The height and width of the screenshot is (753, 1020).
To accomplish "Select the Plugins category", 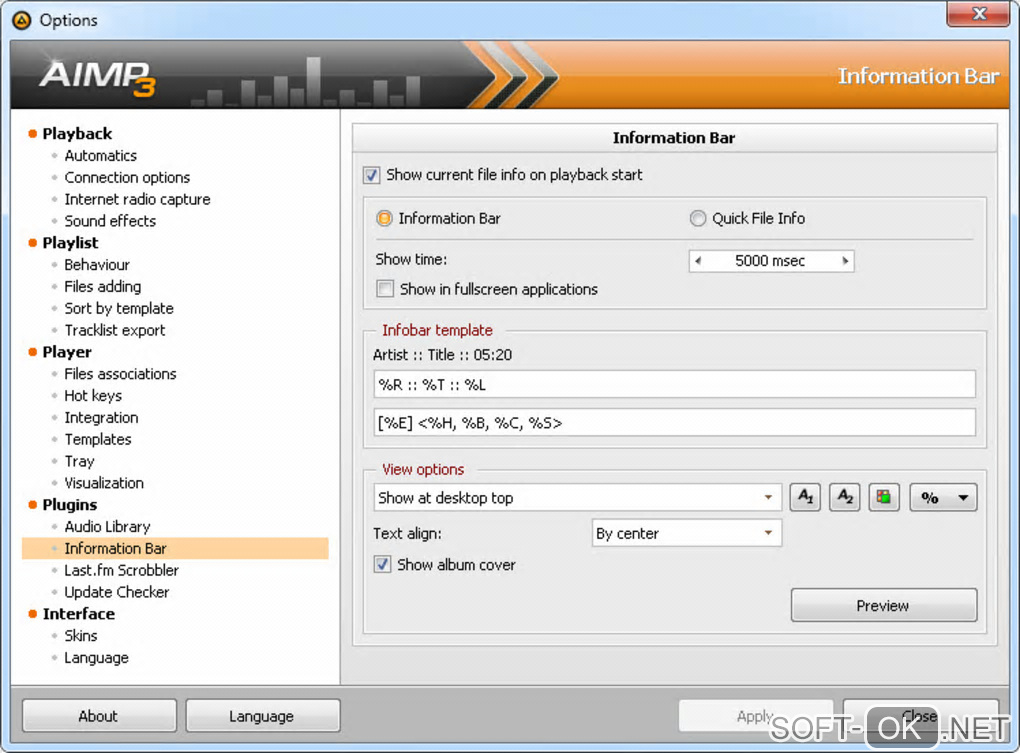I will (x=70, y=505).
